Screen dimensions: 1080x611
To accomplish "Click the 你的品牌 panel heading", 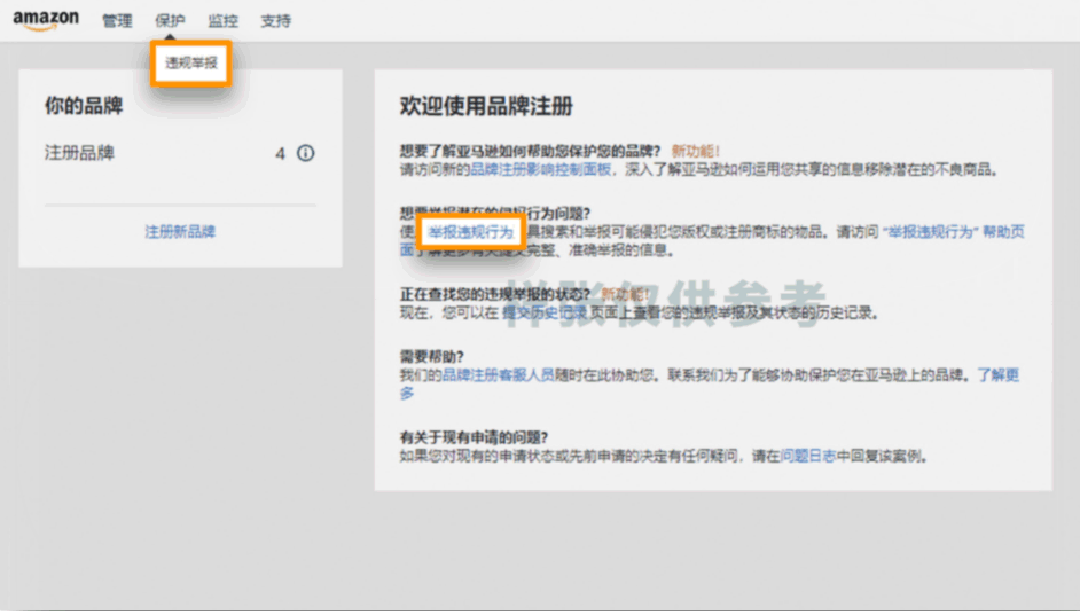I will (x=84, y=106).
